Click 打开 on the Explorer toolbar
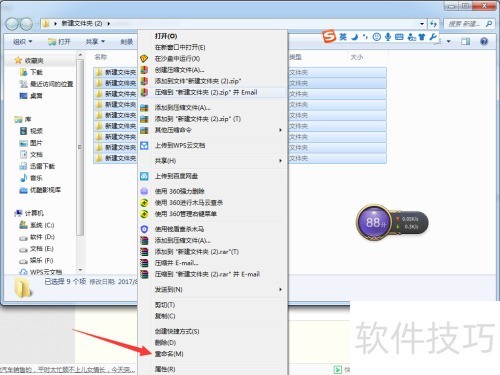The width and height of the screenshot is (500, 375). pyautogui.click(x=59, y=41)
